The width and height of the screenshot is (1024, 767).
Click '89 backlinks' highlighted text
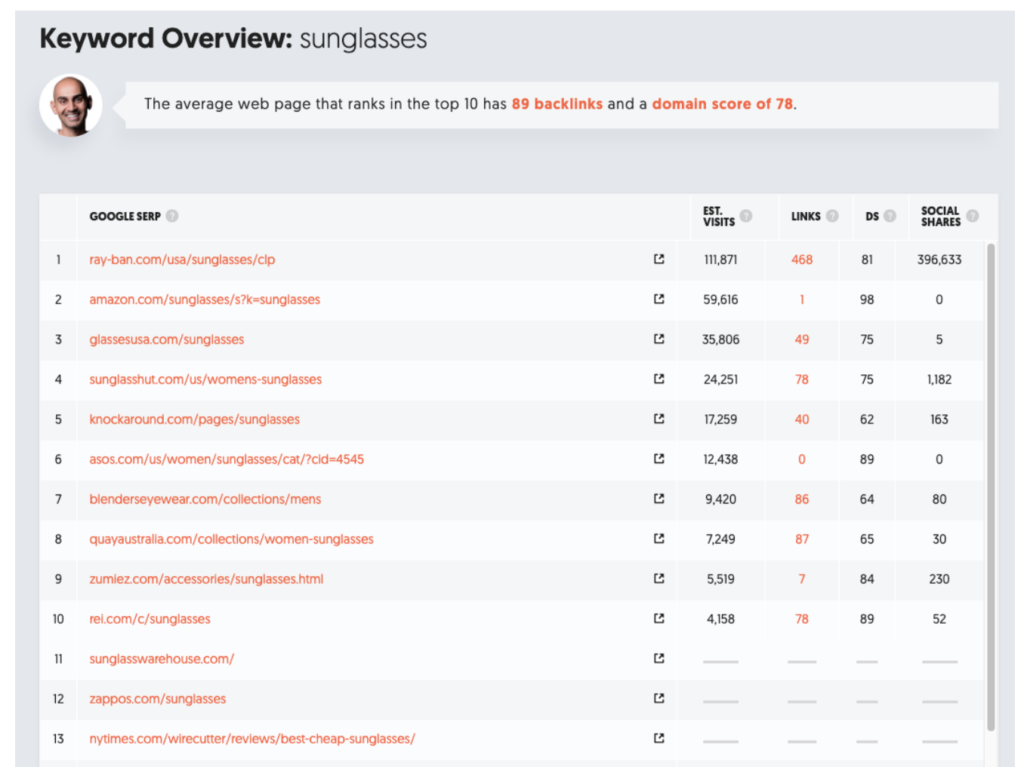tap(557, 104)
